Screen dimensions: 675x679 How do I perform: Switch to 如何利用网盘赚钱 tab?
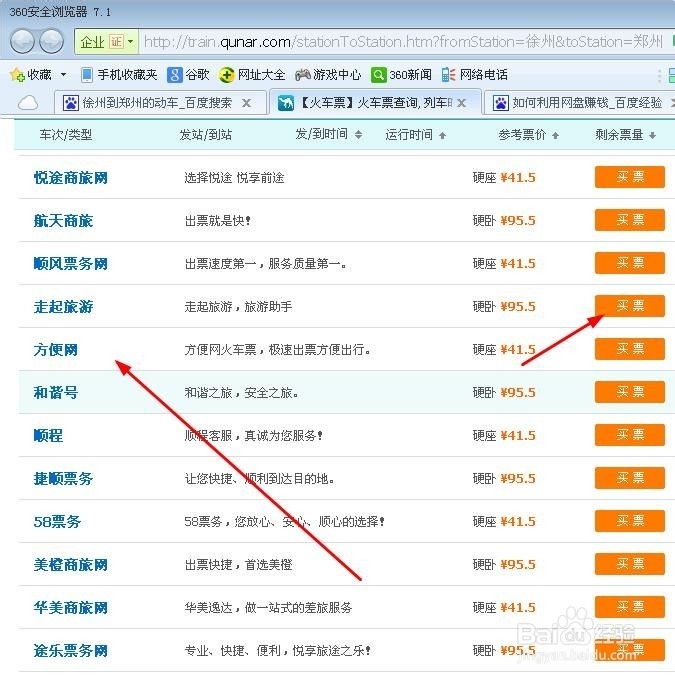[580, 103]
